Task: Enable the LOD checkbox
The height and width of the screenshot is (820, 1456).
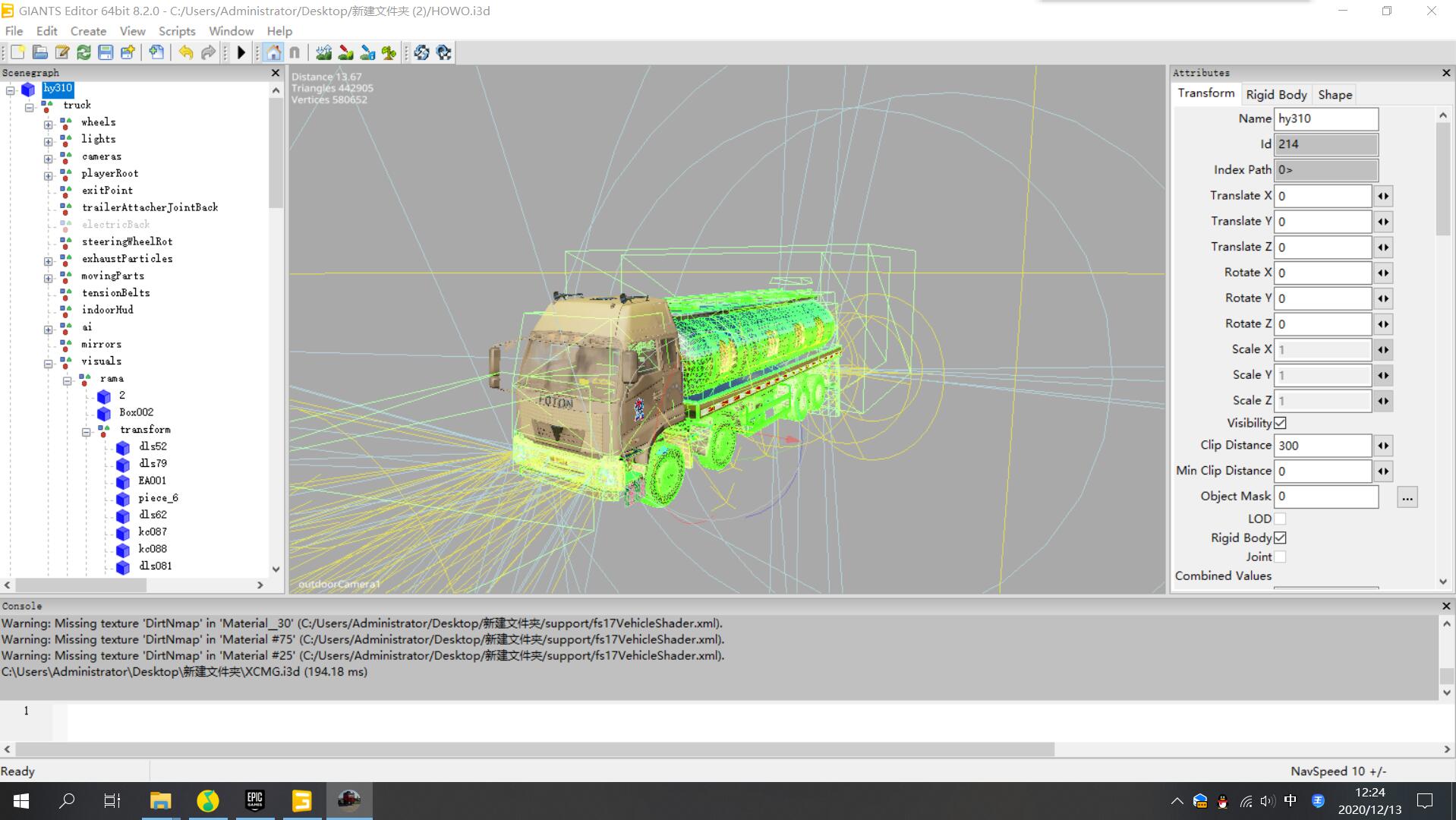Action: 1280,519
